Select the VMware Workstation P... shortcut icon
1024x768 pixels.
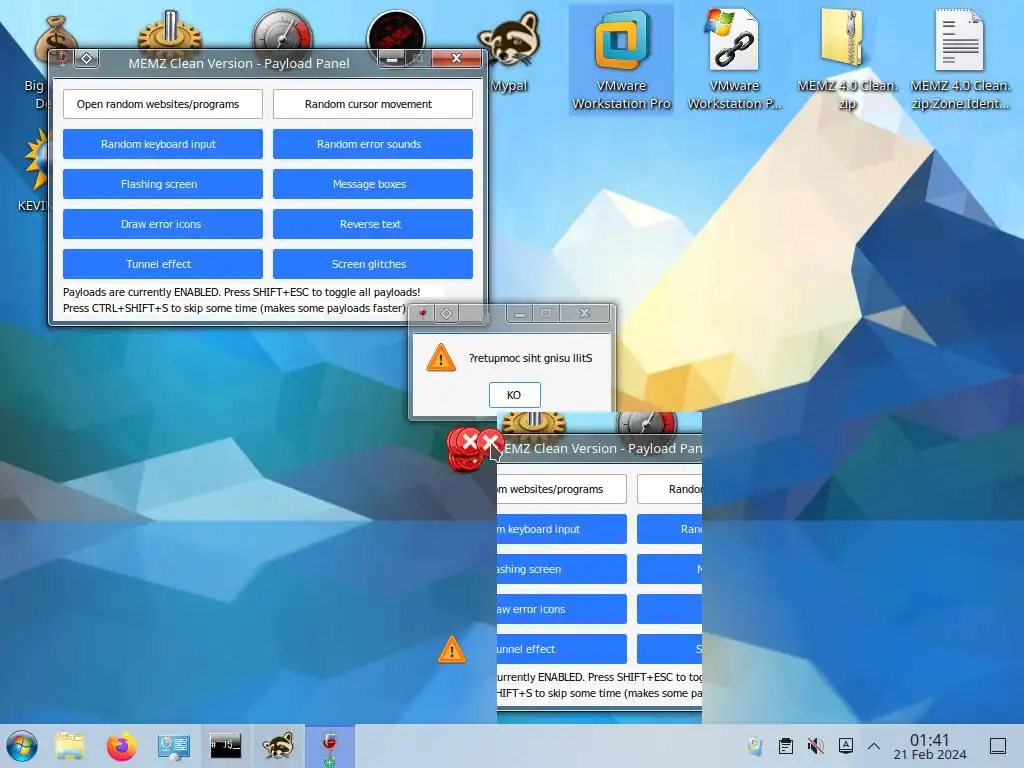tap(734, 60)
